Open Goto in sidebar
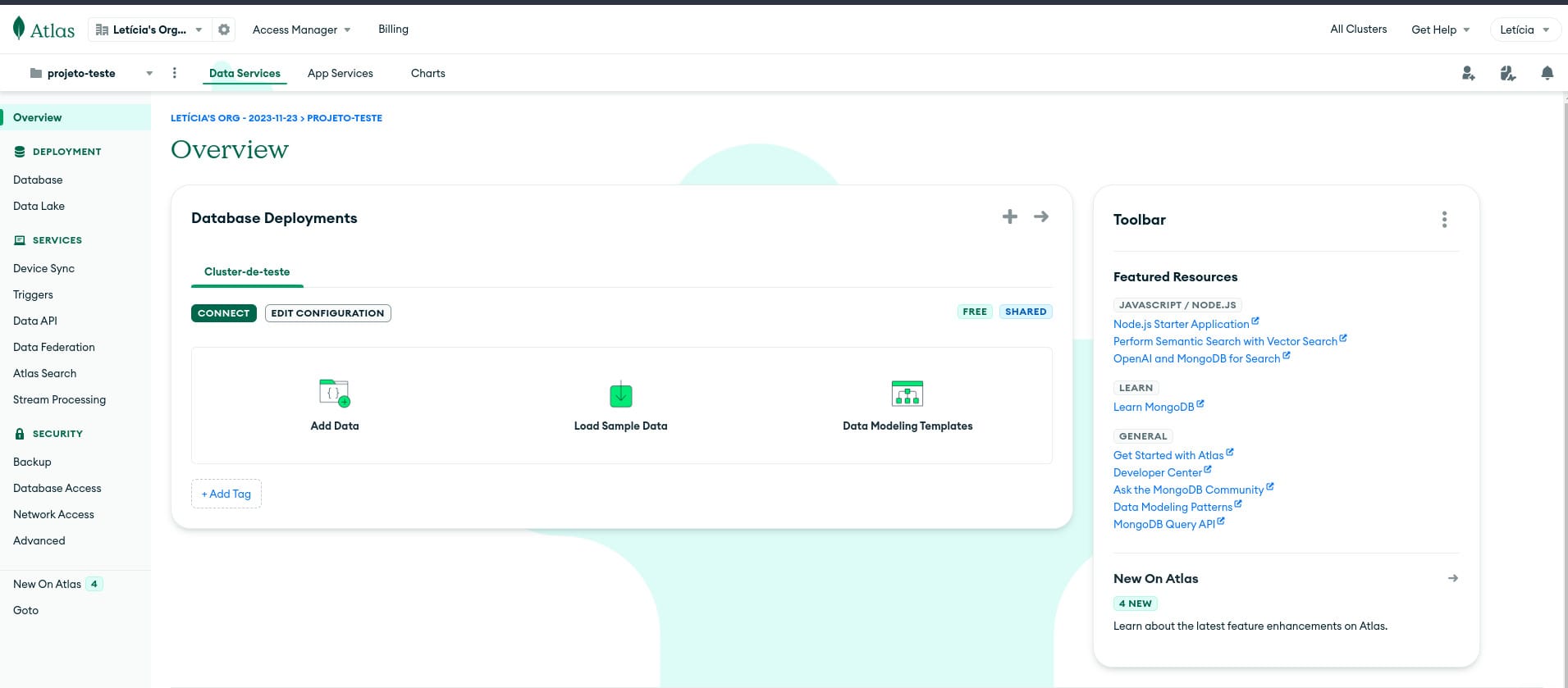The height and width of the screenshot is (688, 1568). (x=25, y=610)
